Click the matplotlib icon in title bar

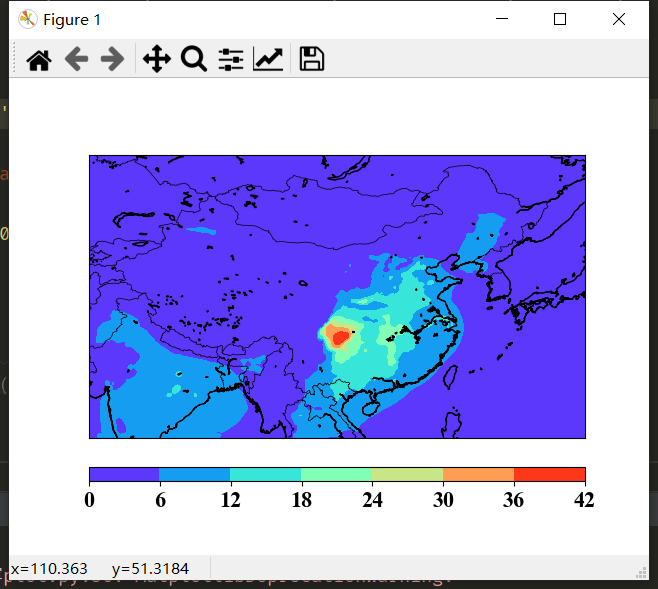click(x=27, y=19)
